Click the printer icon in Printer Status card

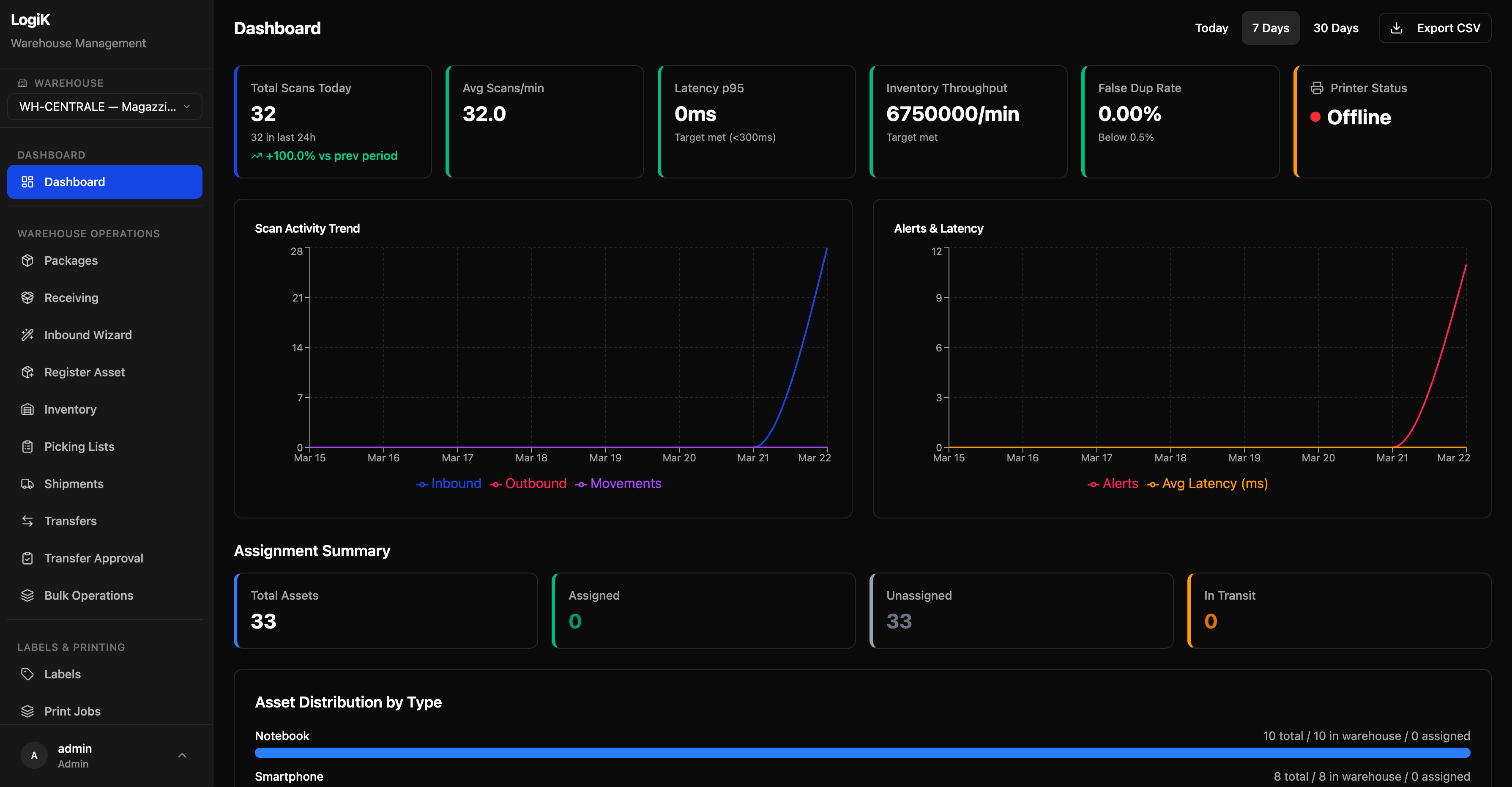coord(1317,88)
